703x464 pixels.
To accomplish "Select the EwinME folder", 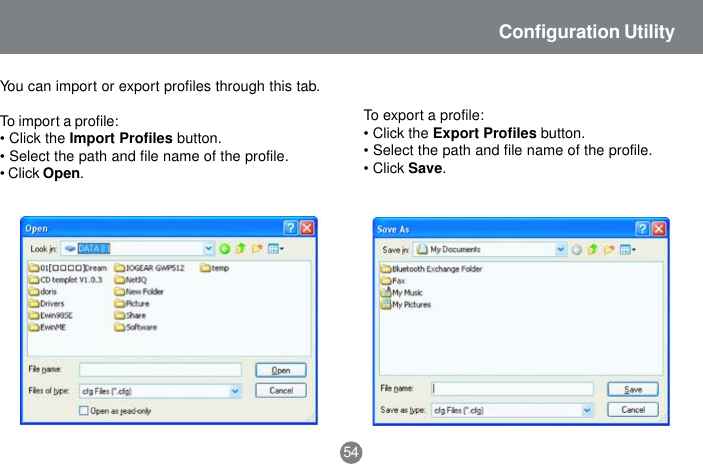I will tap(48, 327).
